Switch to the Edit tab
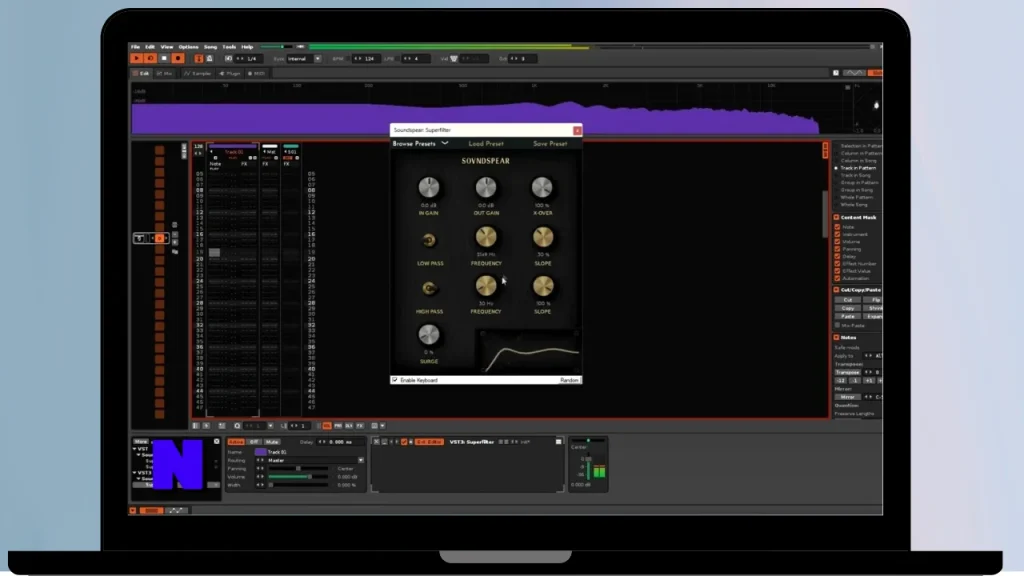 click(x=141, y=74)
